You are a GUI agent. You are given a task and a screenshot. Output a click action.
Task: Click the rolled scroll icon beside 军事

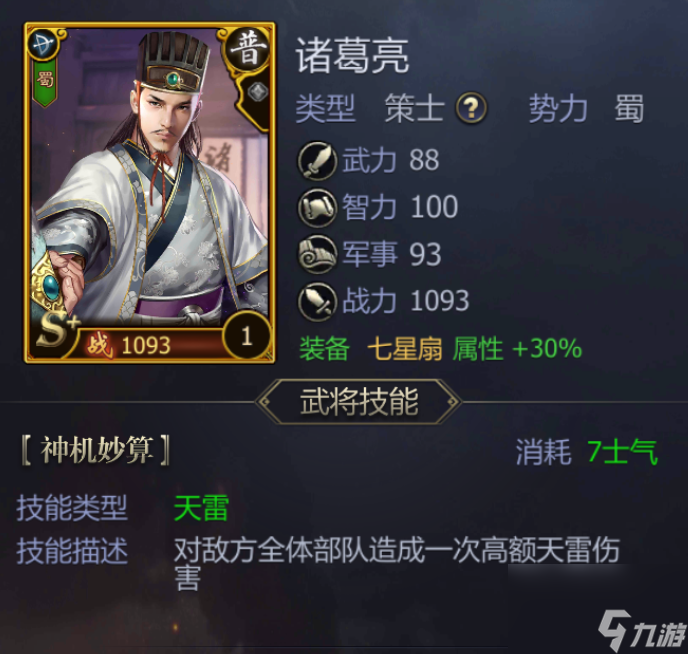pyautogui.click(x=317, y=254)
